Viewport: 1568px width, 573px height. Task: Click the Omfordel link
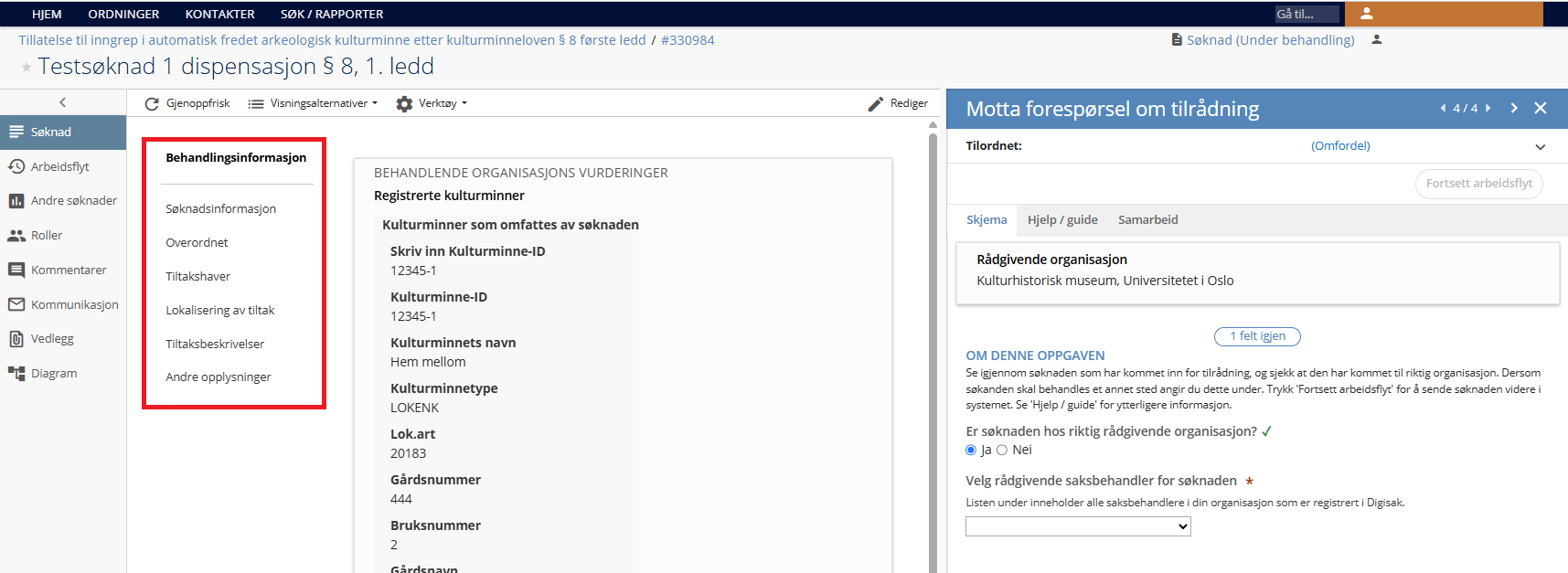point(1340,146)
